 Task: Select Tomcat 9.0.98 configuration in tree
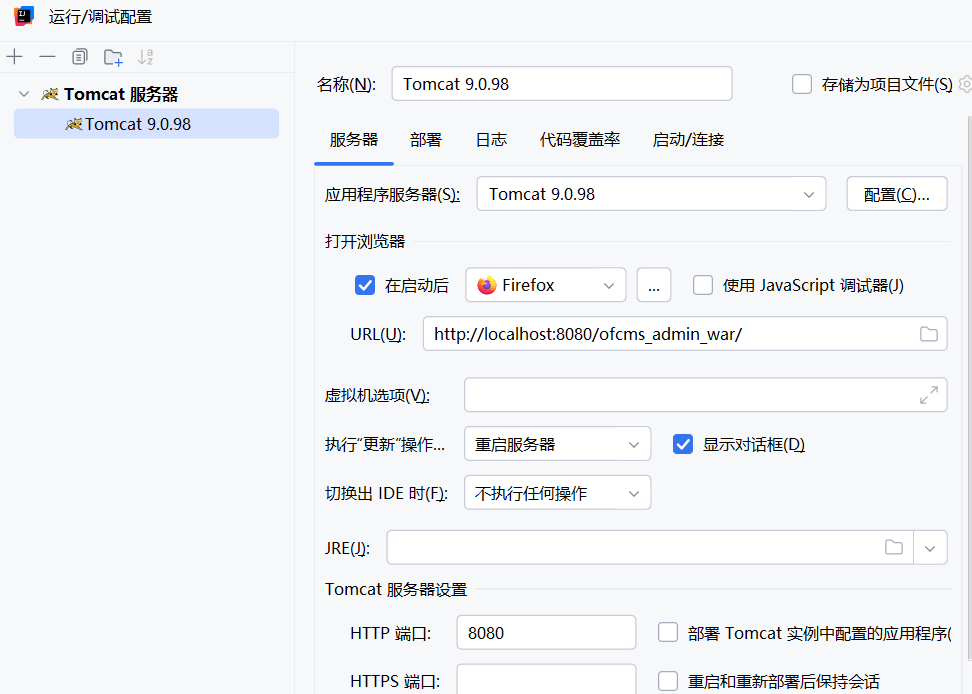[137, 124]
